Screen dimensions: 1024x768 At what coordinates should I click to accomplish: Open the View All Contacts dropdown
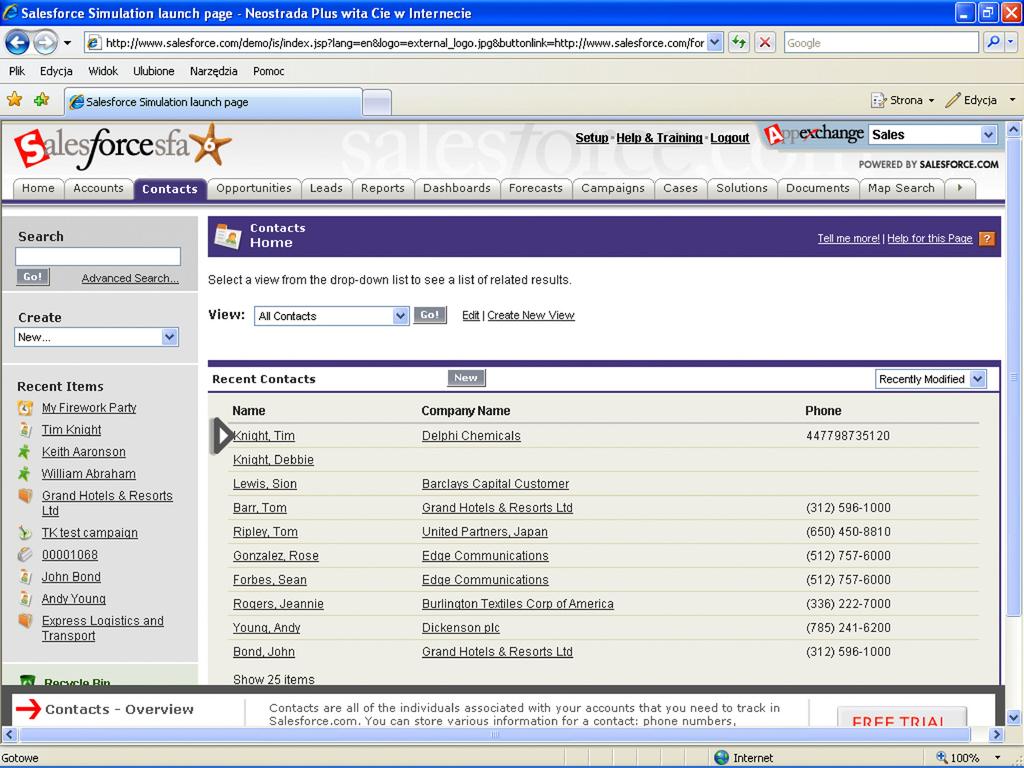coord(400,316)
